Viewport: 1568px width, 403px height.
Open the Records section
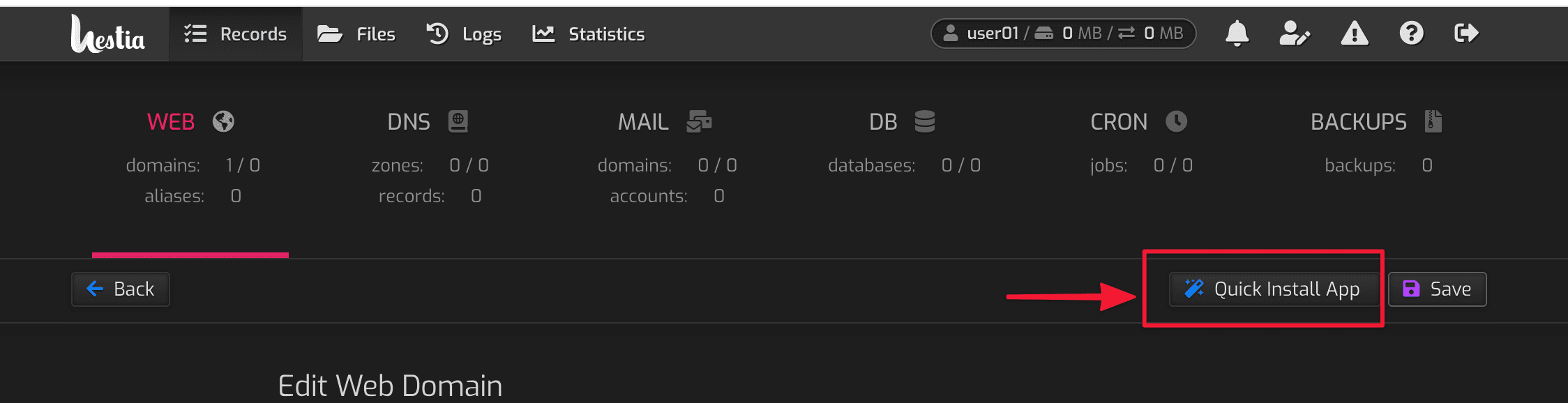pos(237,33)
